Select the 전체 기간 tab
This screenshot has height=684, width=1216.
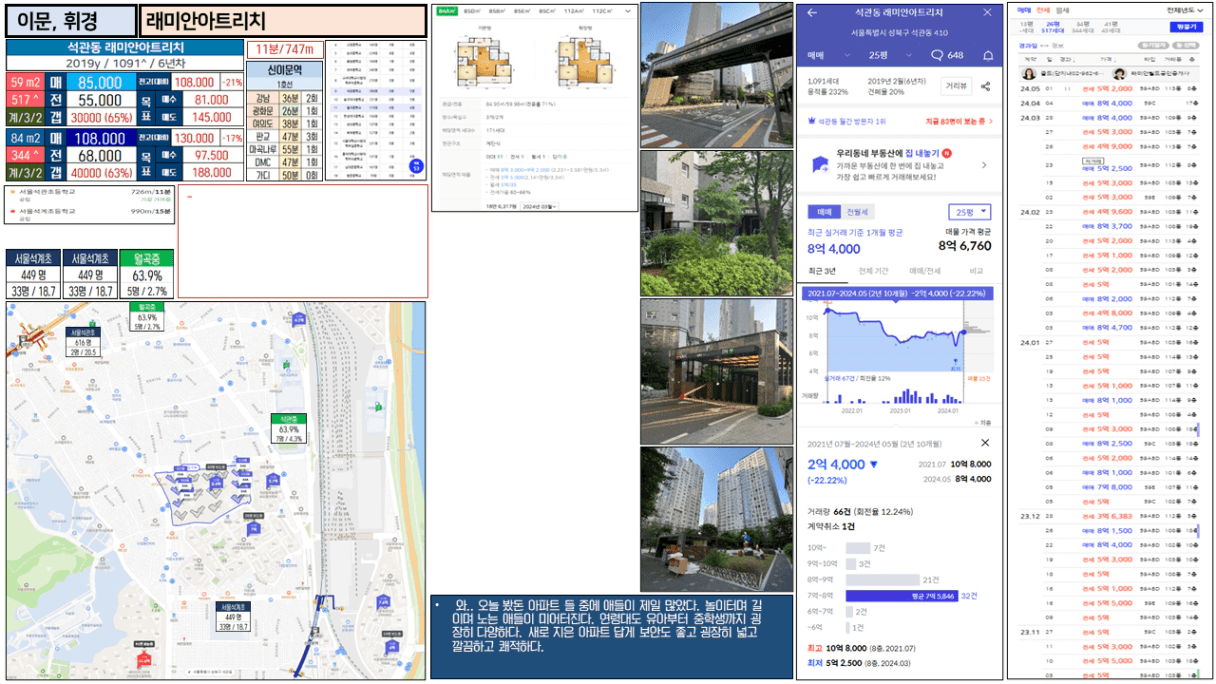tap(873, 271)
